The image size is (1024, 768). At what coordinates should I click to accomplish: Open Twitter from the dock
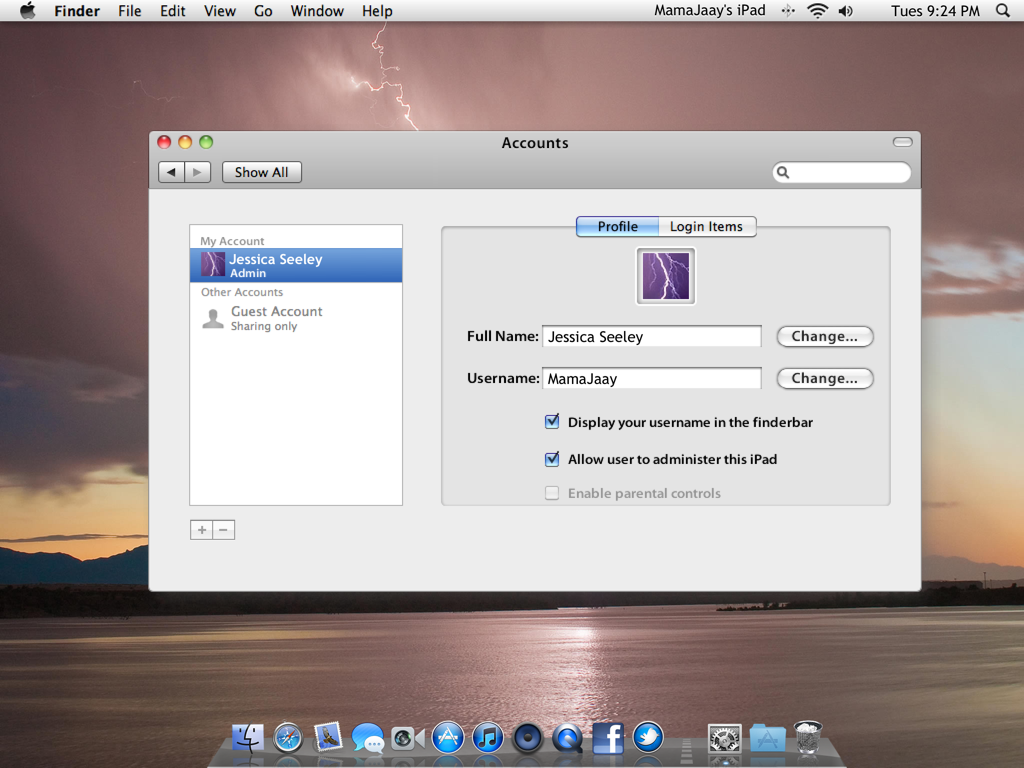tap(648, 738)
